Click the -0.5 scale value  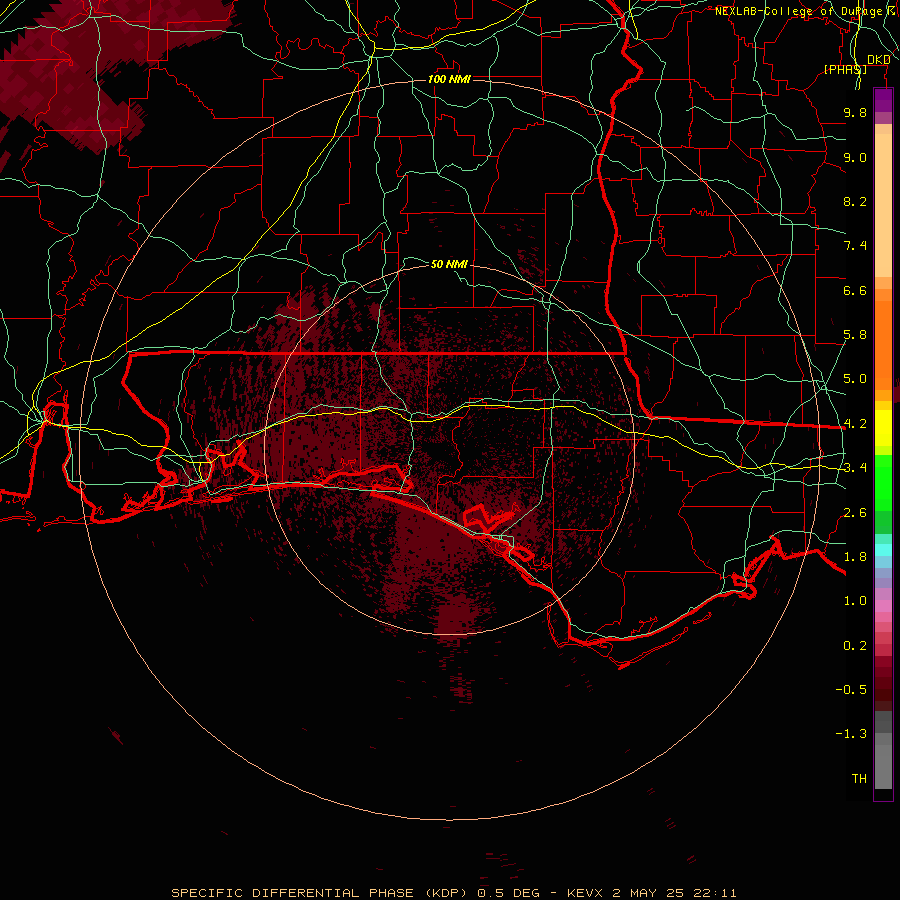(x=851, y=690)
